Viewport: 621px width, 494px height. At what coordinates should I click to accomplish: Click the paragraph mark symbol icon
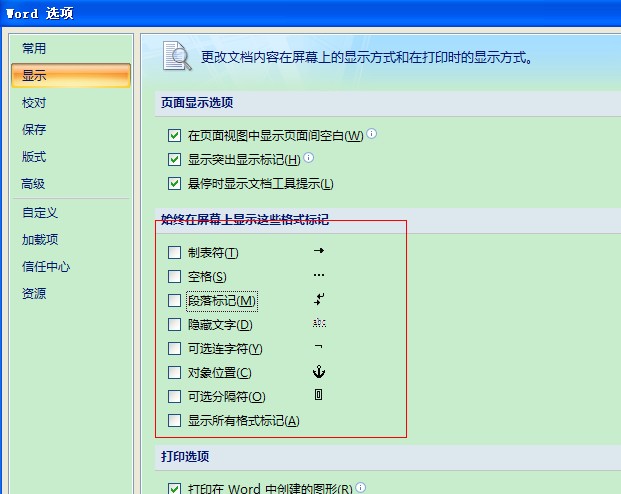[319, 299]
